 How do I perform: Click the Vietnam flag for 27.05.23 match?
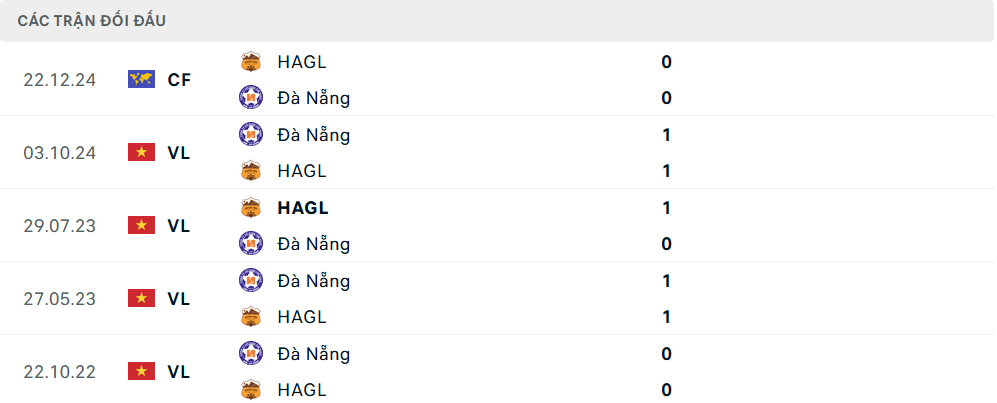pyautogui.click(x=141, y=298)
